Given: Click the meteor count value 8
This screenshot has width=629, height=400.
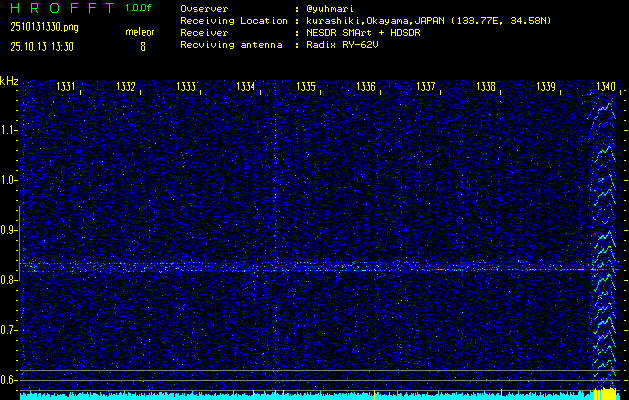Looking at the screenshot, I should point(142,46).
